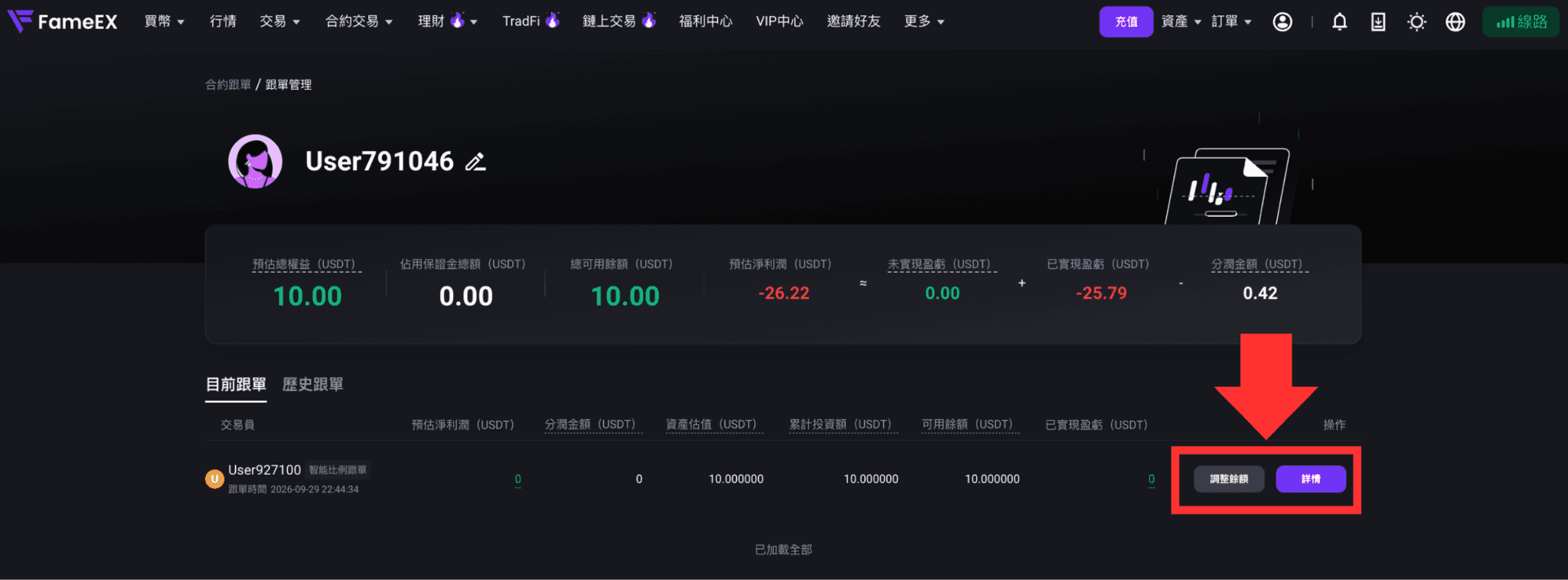
Task: Click the 充值 deposit button
Action: click(1126, 21)
